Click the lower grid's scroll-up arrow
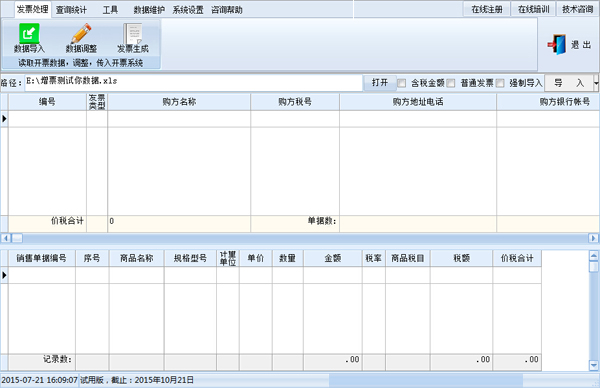600x388 pixels. click(x=593, y=256)
